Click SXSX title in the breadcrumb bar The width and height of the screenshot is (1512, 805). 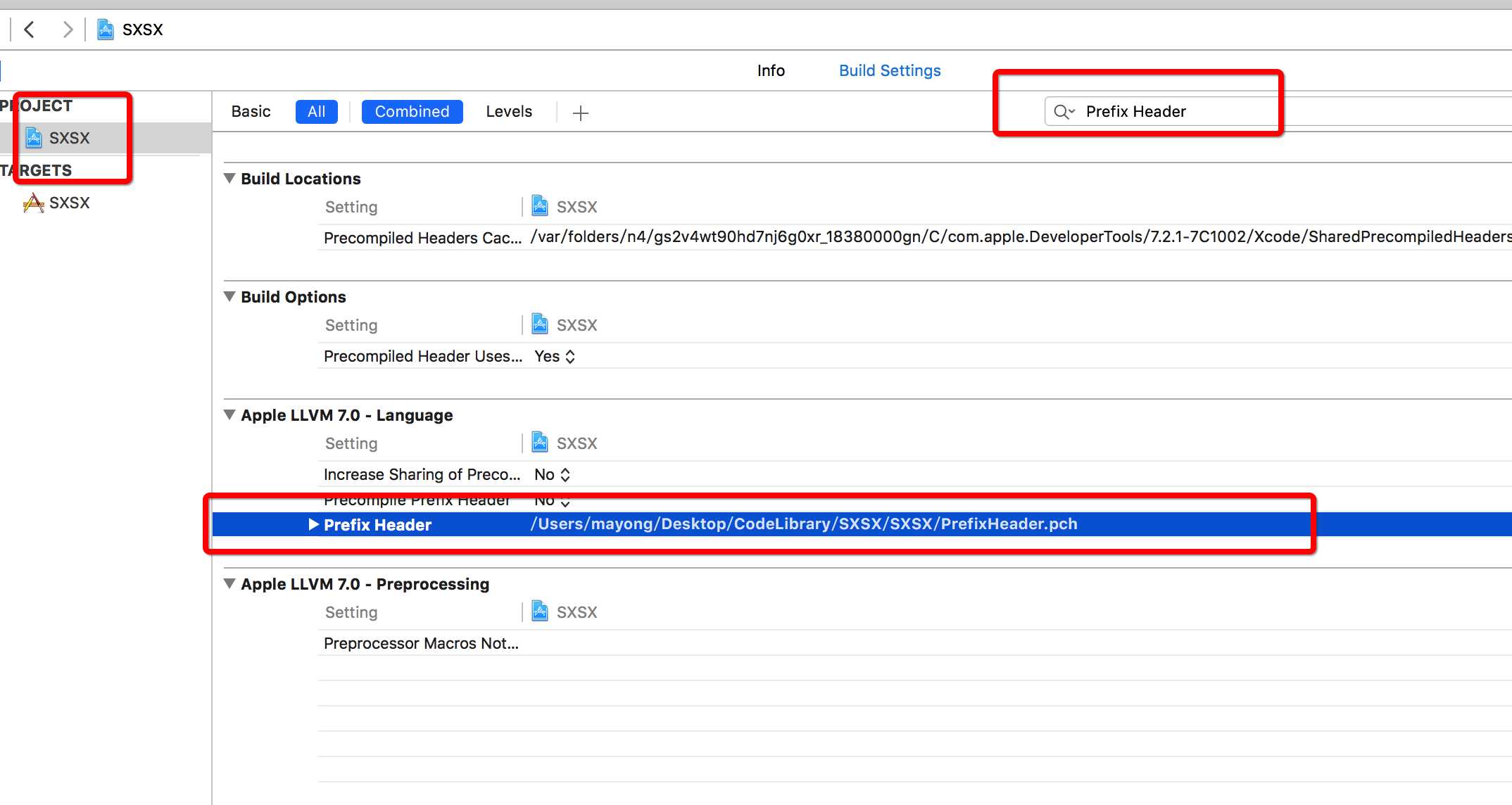[x=143, y=30]
